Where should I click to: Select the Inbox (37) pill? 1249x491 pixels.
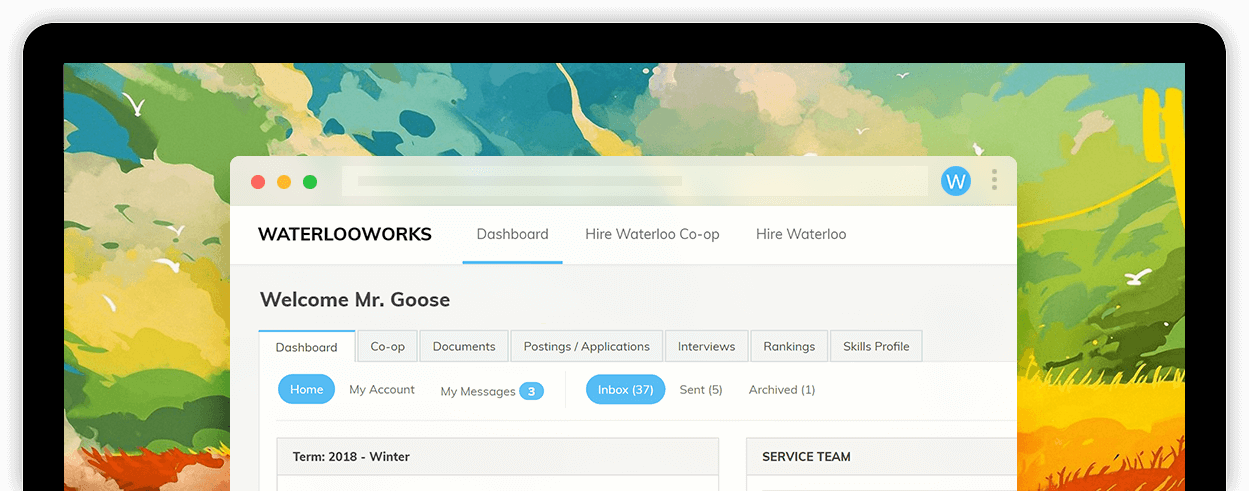pyautogui.click(x=625, y=389)
